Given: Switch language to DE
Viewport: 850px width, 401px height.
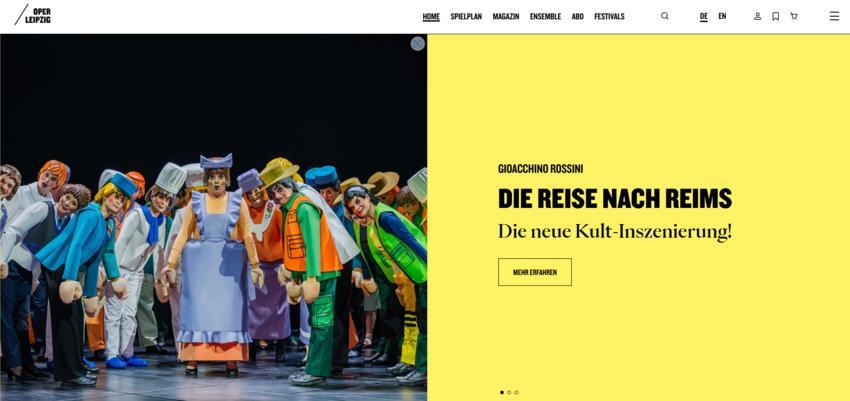Looking at the screenshot, I should (704, 16).
